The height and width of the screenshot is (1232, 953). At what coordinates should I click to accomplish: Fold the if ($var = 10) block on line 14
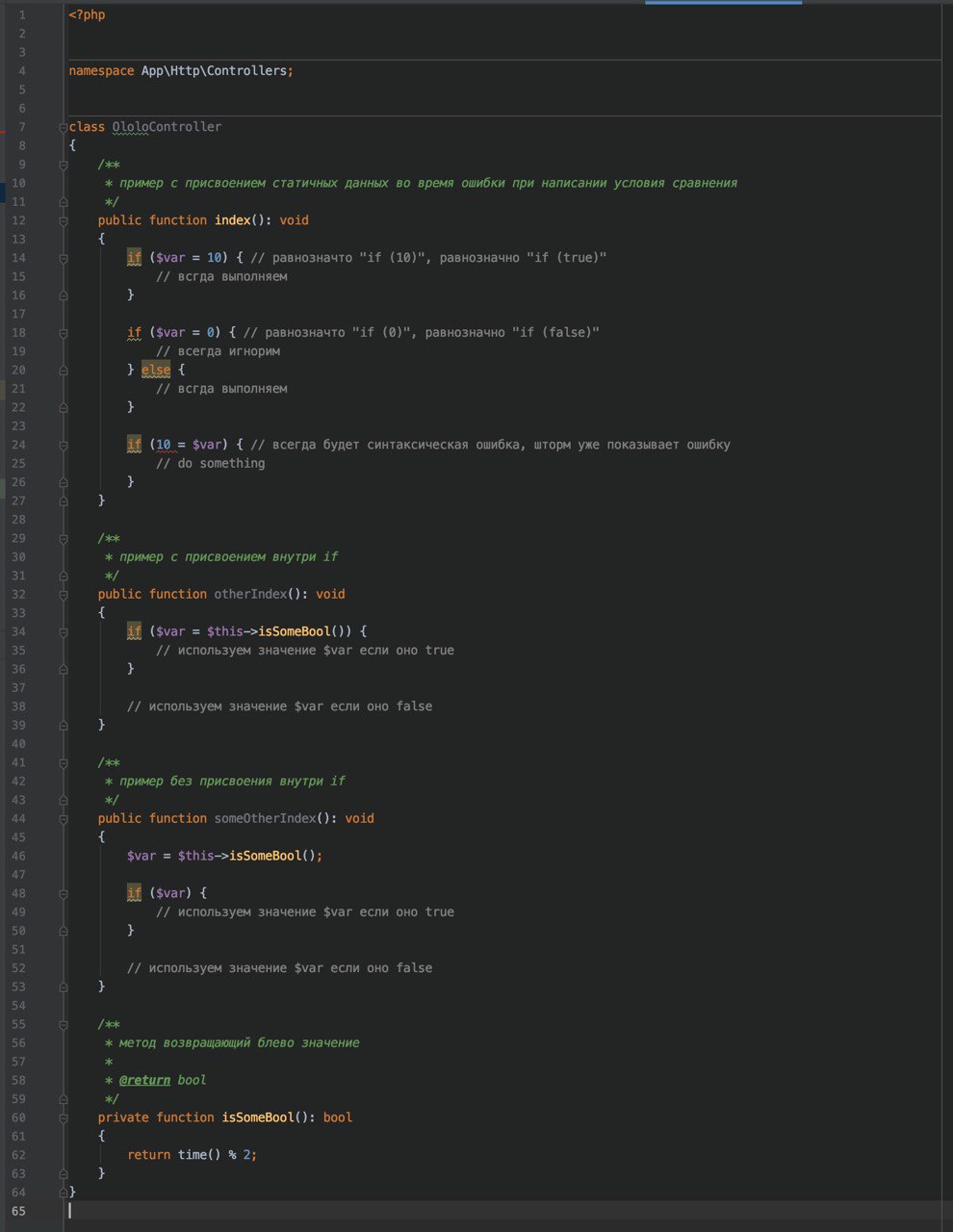coord(64,258)
